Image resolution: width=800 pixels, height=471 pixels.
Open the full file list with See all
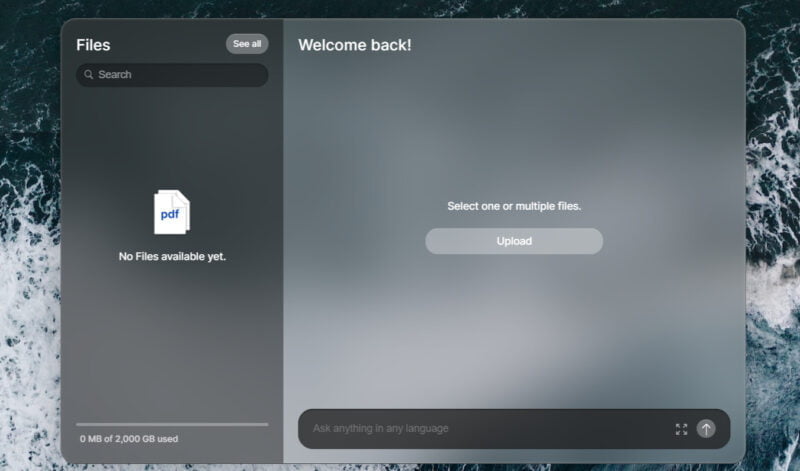246,44
